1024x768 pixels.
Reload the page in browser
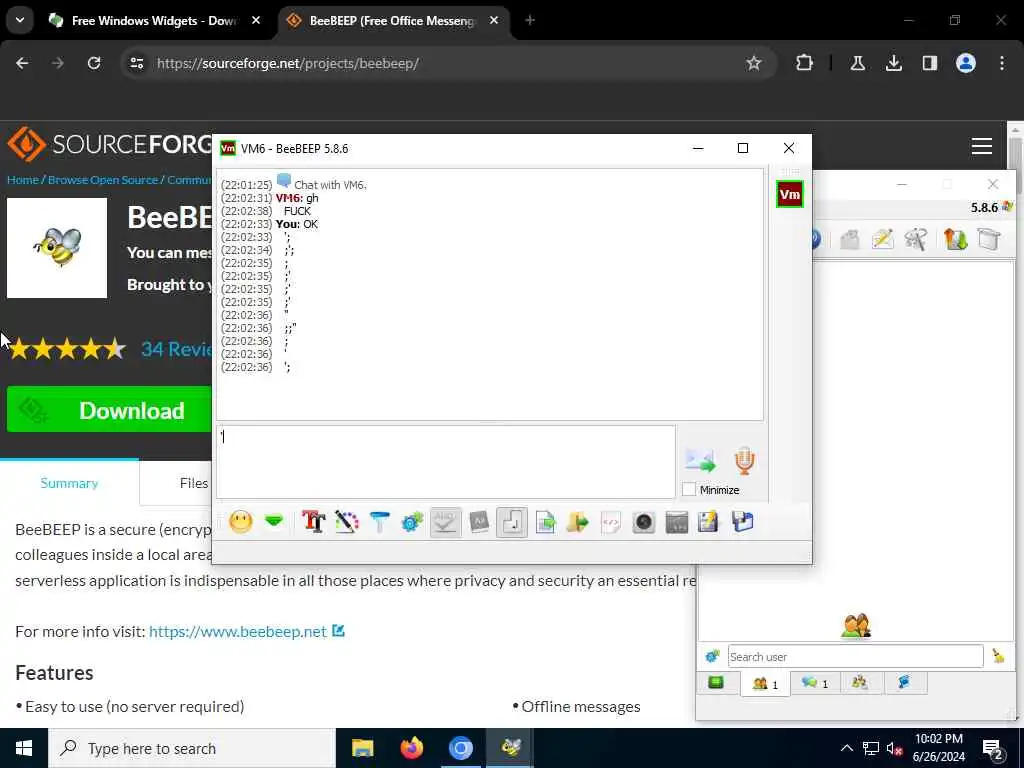pyautogui.click(x=94, y=63)
